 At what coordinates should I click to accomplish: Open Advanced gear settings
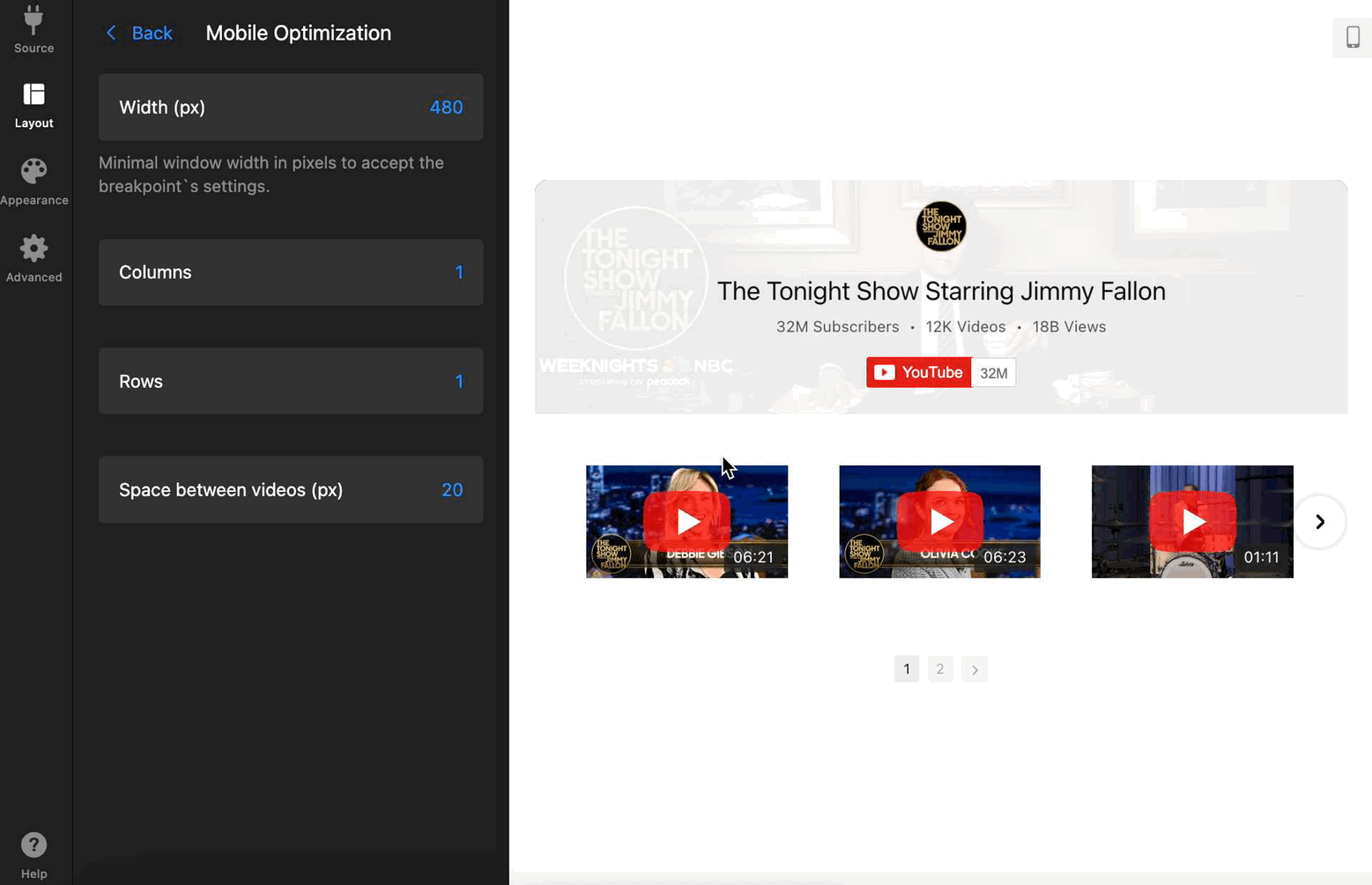pyautogui.click(x=33, y=258)
